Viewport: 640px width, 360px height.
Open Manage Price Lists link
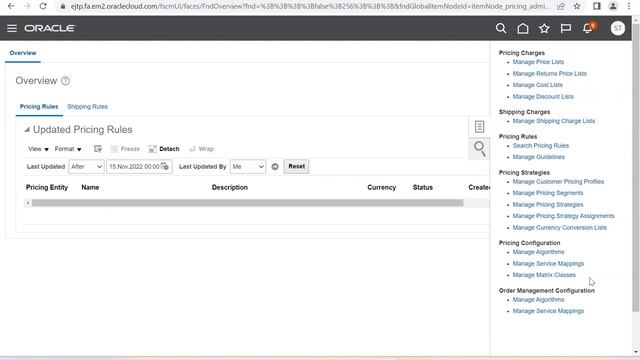click(538, 62)
